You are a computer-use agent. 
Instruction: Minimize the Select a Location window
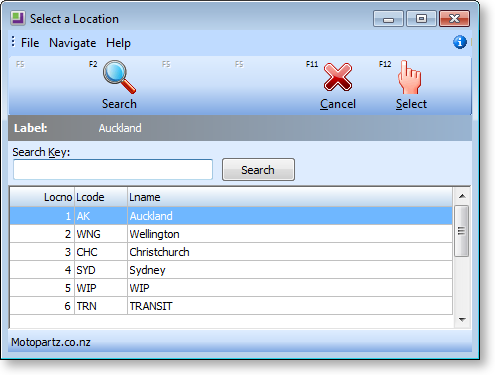tap(388, 19)
